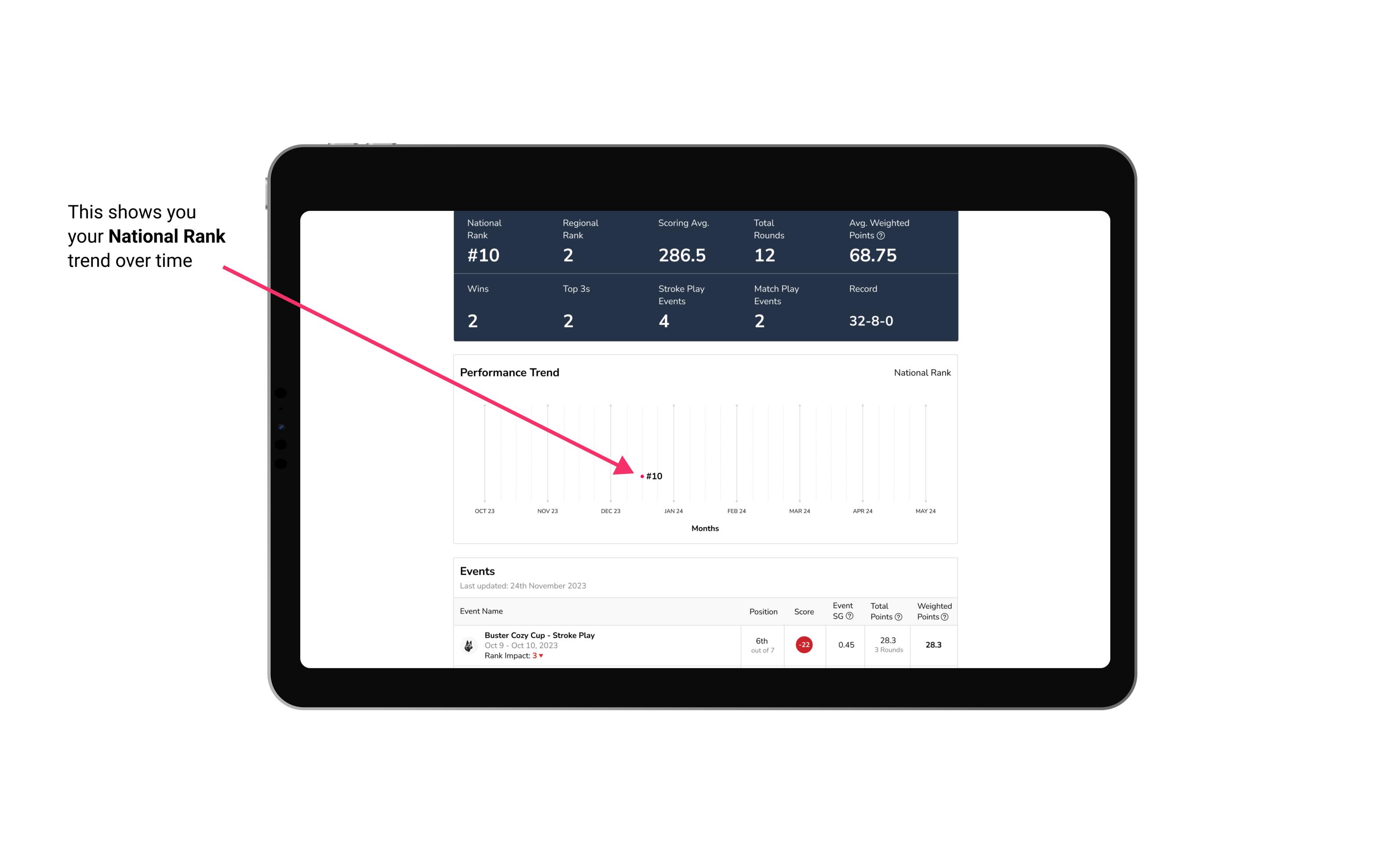Select the National Rank toggle on Performance Trend
Screen dimensions: 1400x851
click(x=921, y=372)
